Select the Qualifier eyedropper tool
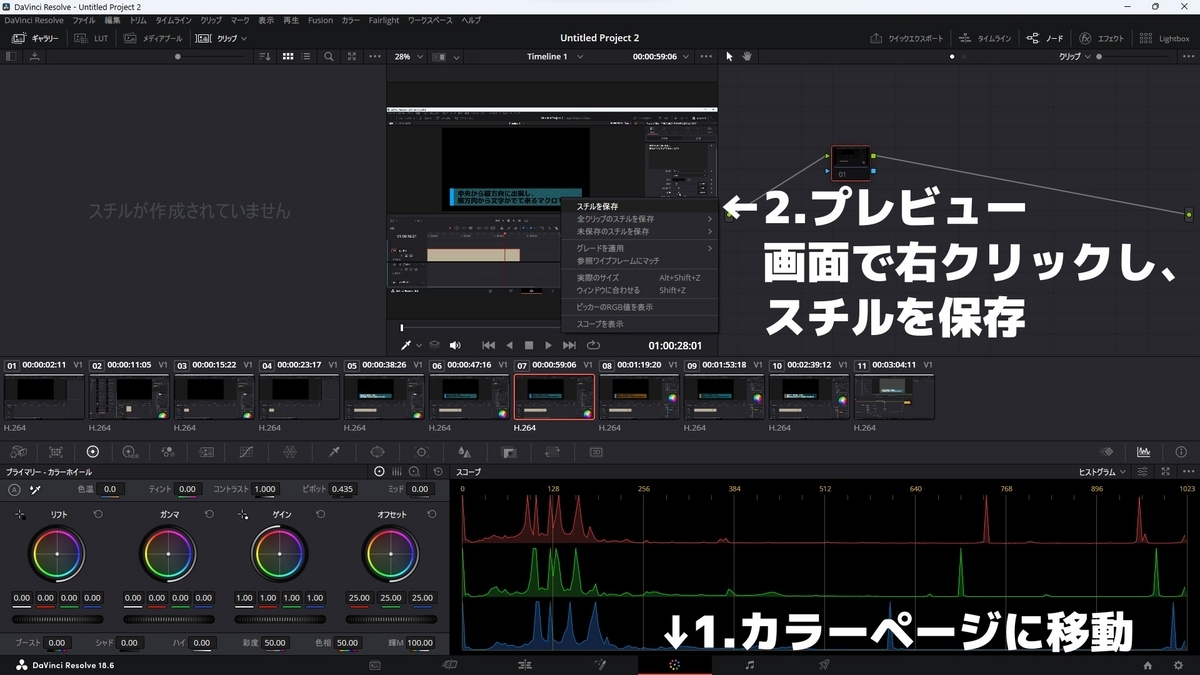The image size is (1200, 675). pyautogui.click(x=333, y=452)
